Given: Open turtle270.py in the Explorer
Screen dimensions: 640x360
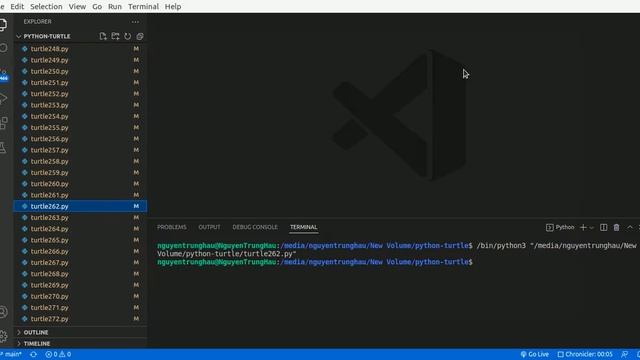Looking at the screenshot, I should [81, 296].
